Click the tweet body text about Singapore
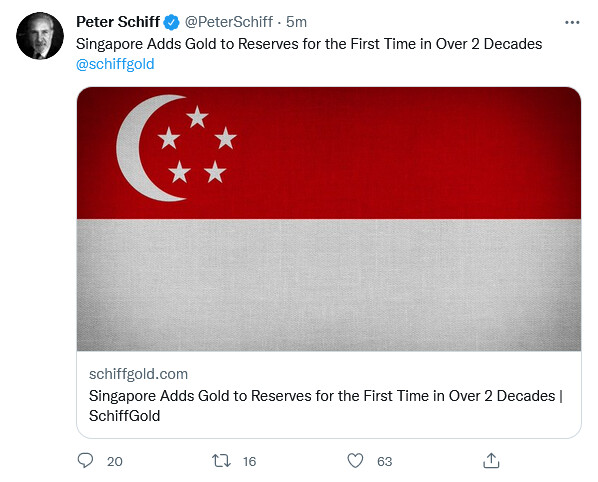598x482 pixels. click(x=309, y=44)
